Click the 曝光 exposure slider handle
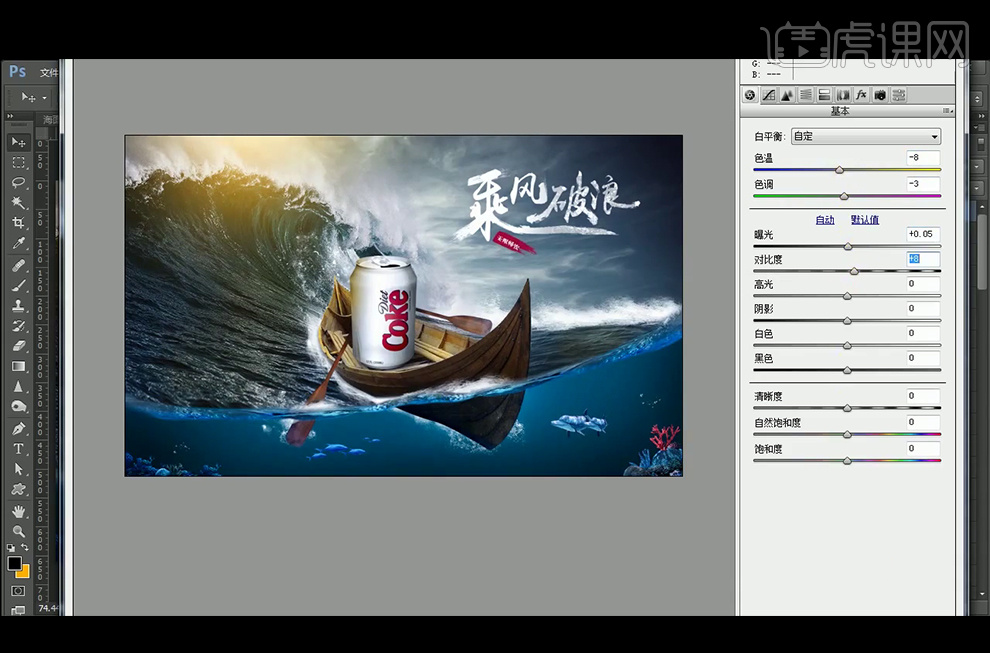 click(x=848, y=246)
